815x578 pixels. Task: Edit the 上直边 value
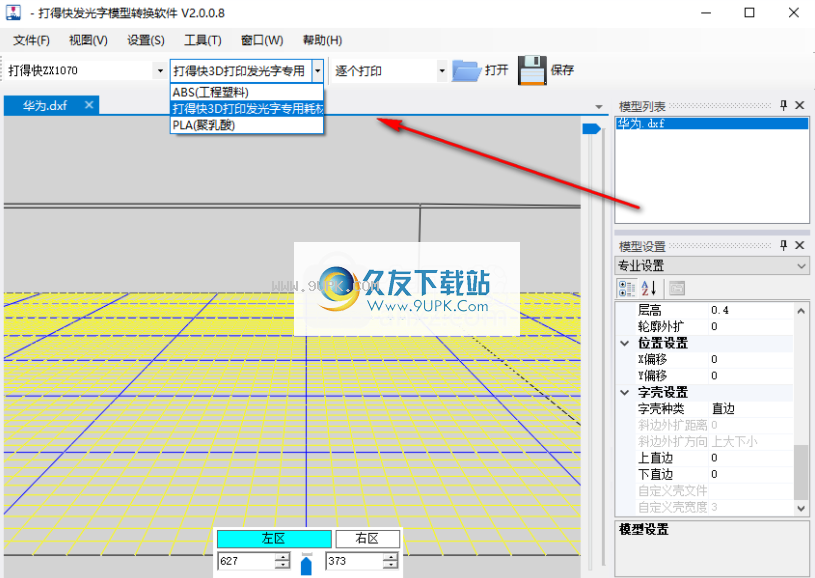[x=751, y=458]
